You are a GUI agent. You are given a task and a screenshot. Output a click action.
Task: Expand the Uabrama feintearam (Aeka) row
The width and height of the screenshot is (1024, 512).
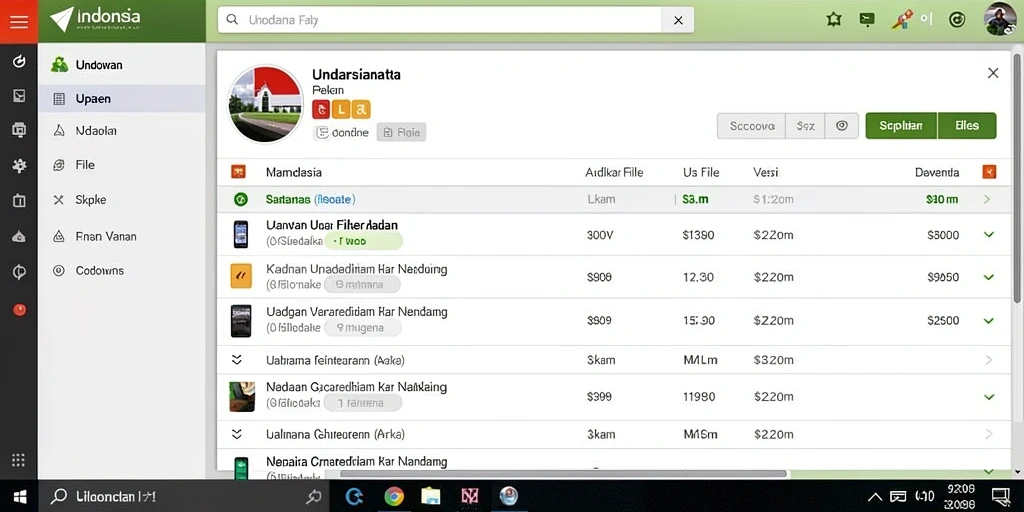click(237, 360)
